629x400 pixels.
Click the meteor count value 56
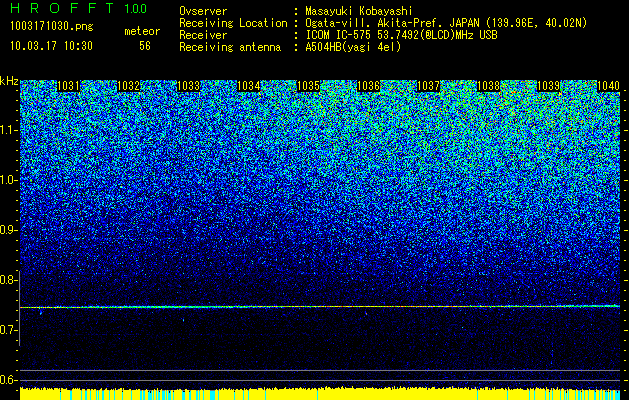[x=145, y=46]
